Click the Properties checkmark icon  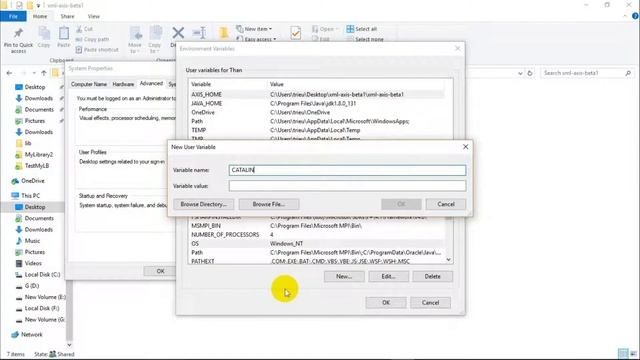click(296, 33)
